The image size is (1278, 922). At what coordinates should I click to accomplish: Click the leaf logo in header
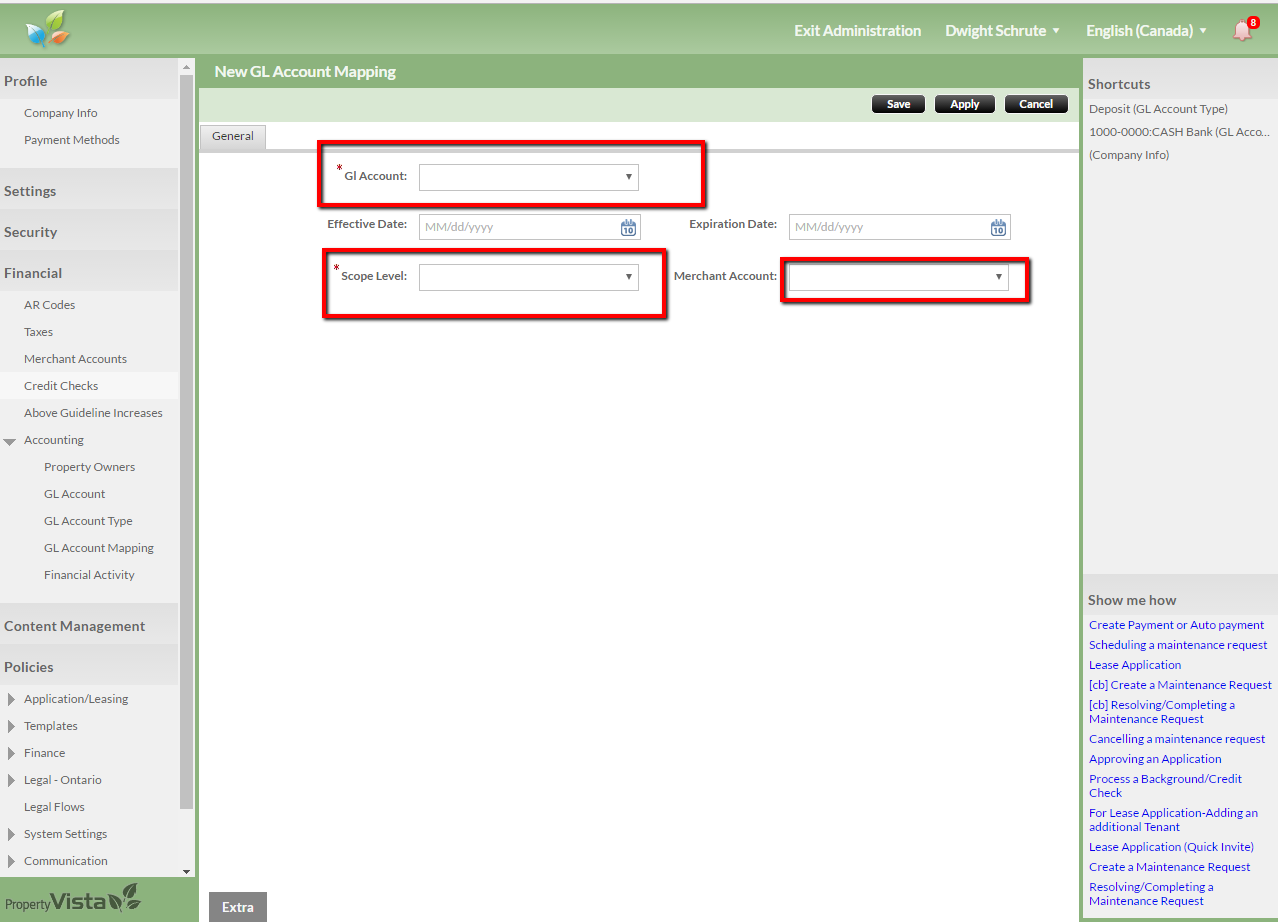coord(48,30)
